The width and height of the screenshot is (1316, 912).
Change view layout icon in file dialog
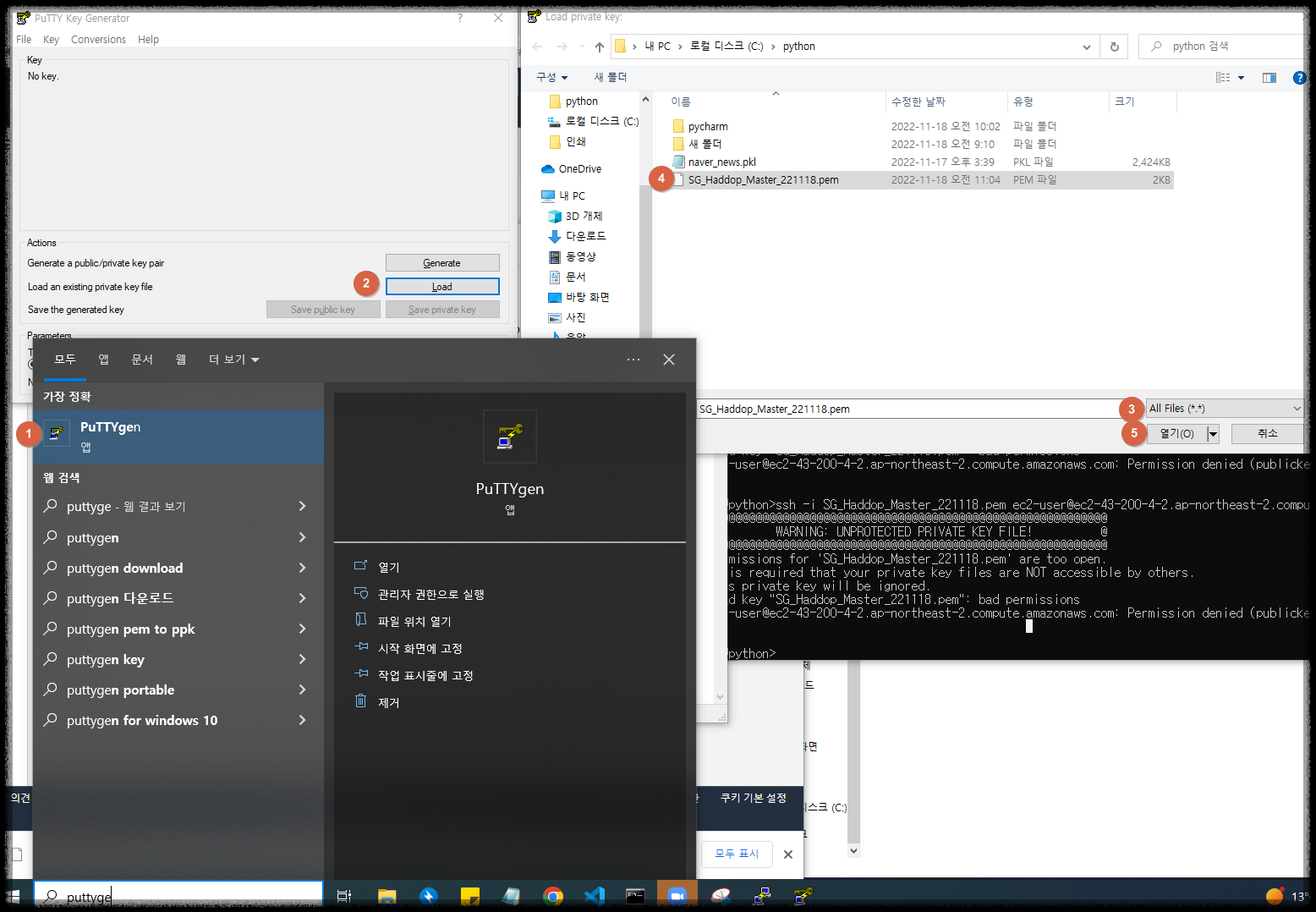click(1222, 78)
